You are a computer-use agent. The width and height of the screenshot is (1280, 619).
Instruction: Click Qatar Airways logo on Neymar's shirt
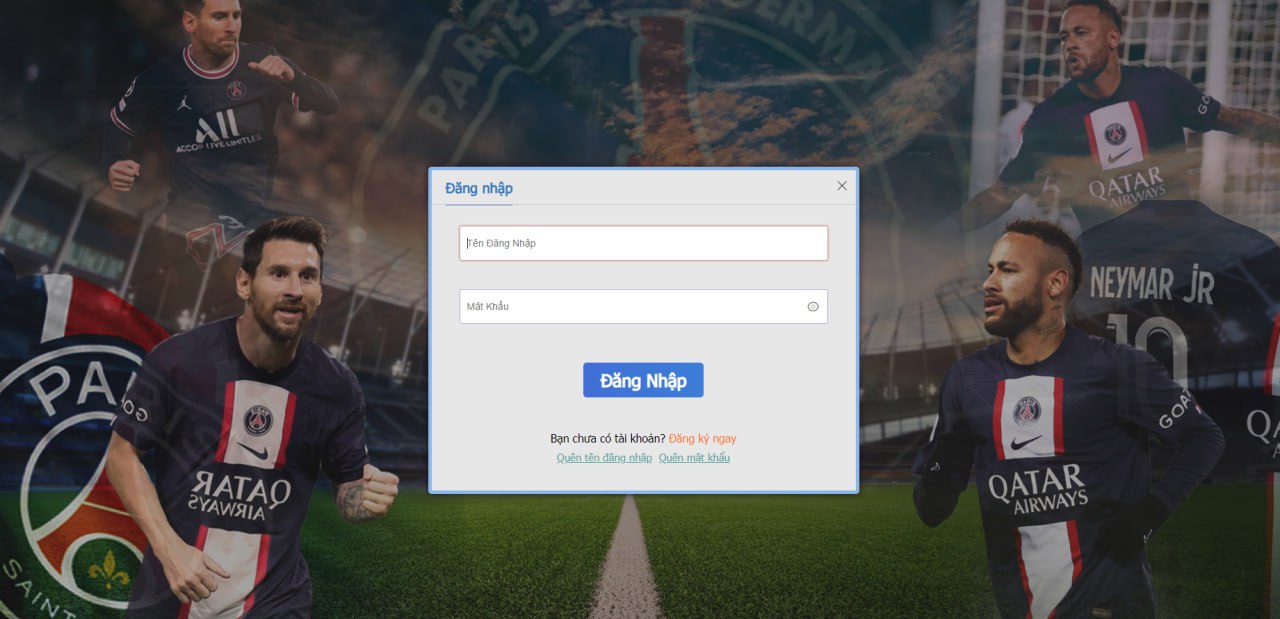pos(1037,490)
